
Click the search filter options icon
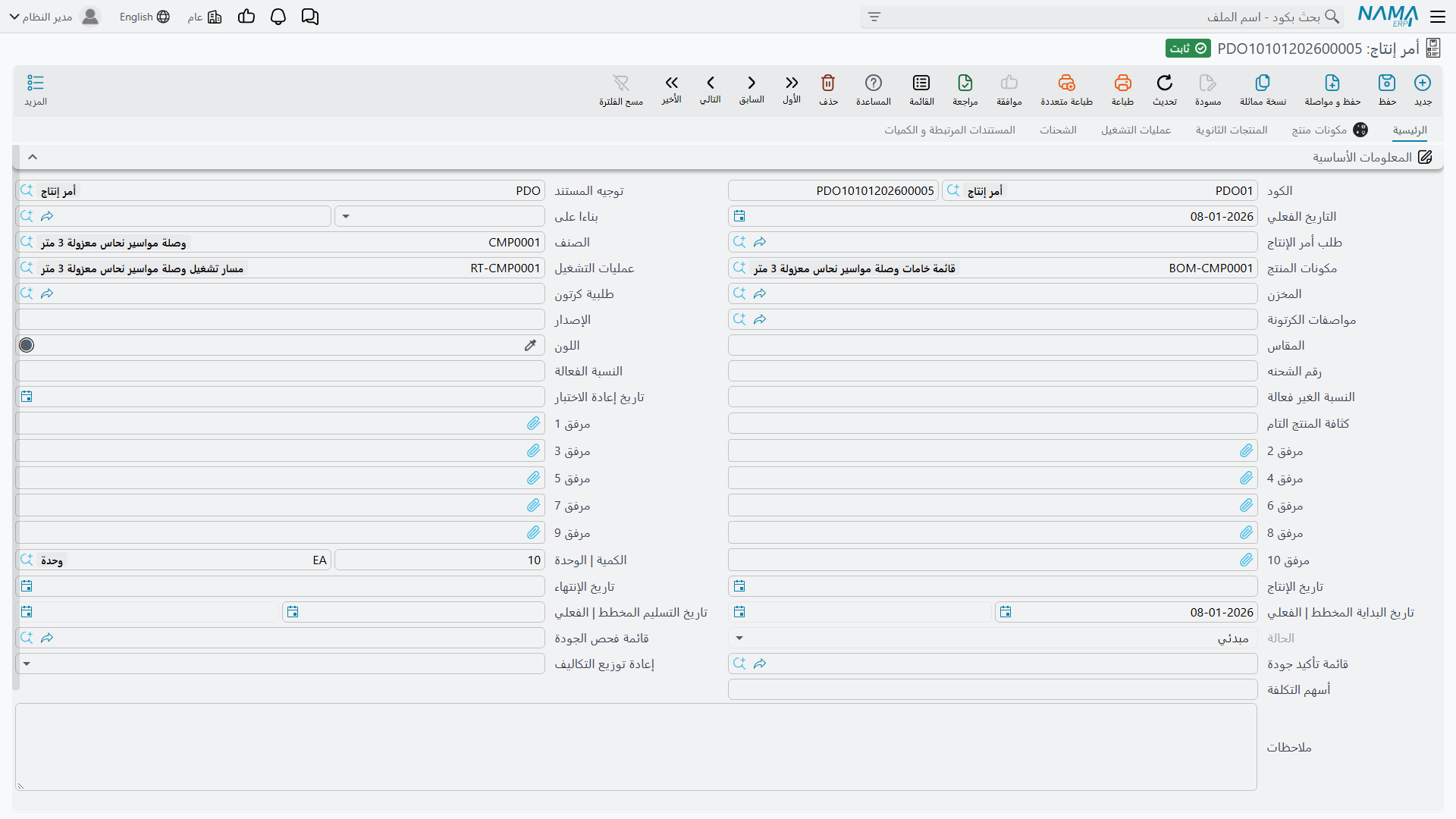click(x=874, y=17)
